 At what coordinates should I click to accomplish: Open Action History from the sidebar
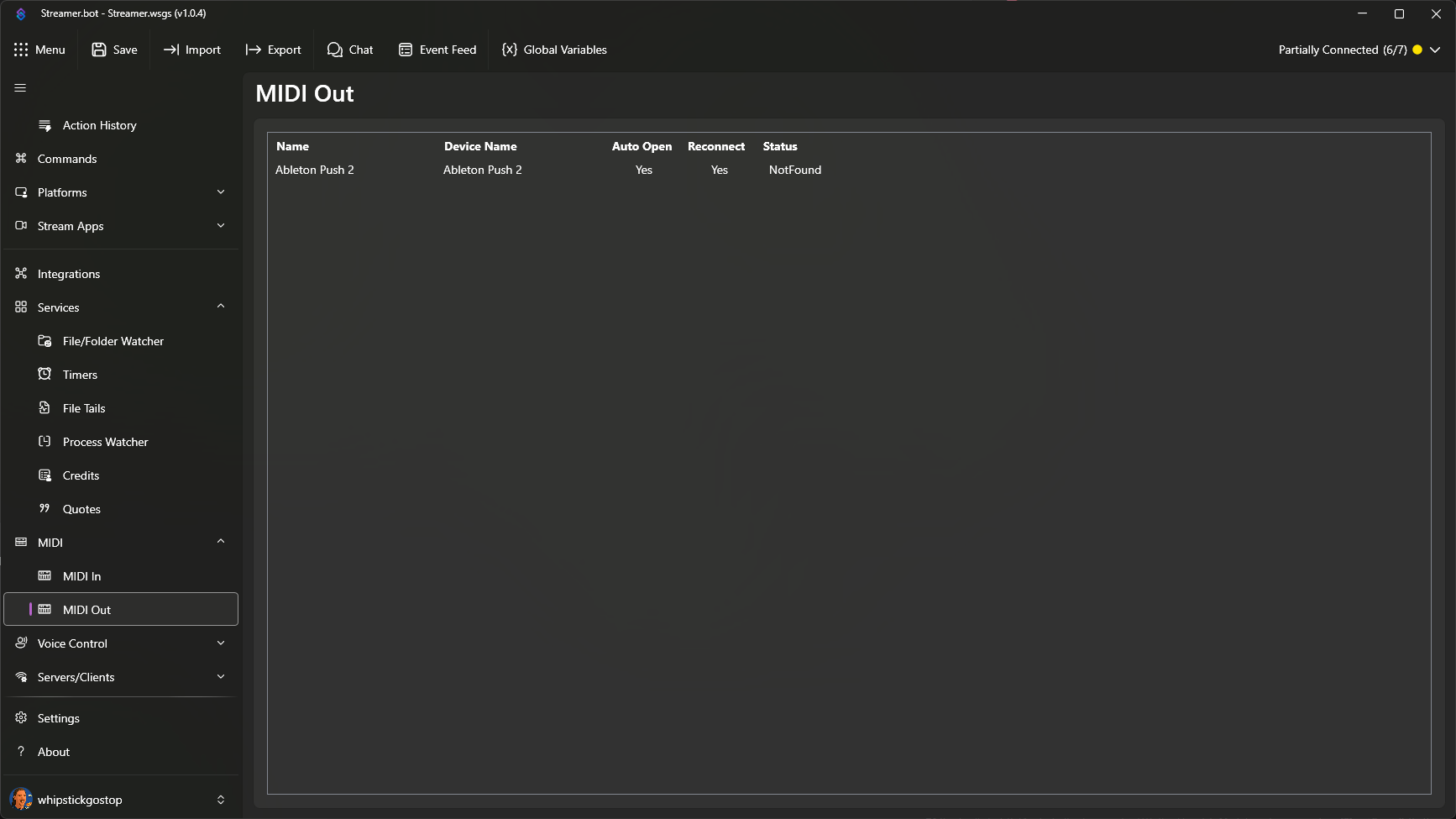click(x=99, y=125)
